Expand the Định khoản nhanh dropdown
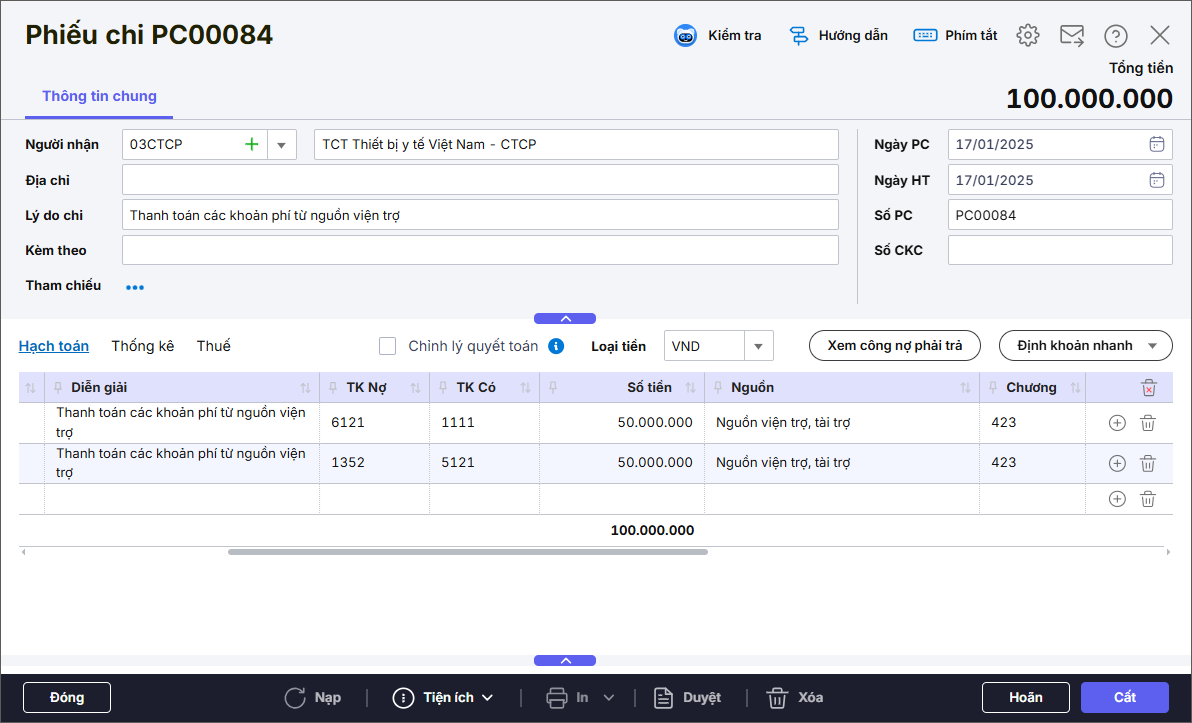Viewport: 1192px width, 723px height. (1153, 346)
